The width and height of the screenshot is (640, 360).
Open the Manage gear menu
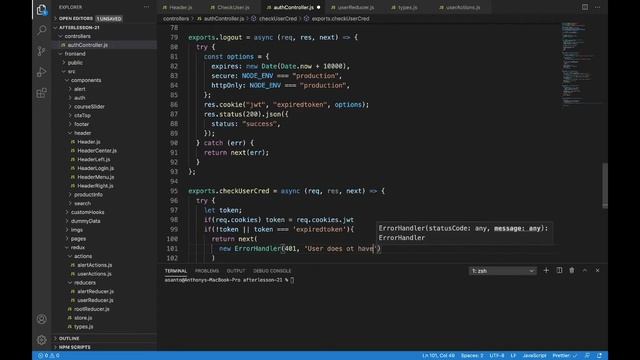[42, 340]
